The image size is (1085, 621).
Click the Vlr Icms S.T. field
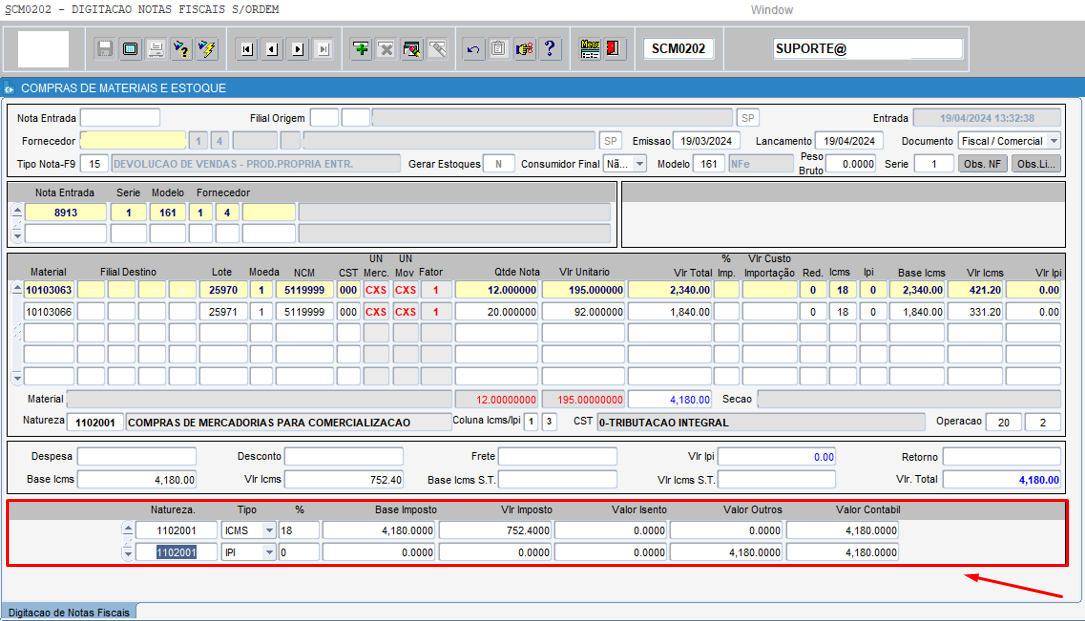(776, 479)
